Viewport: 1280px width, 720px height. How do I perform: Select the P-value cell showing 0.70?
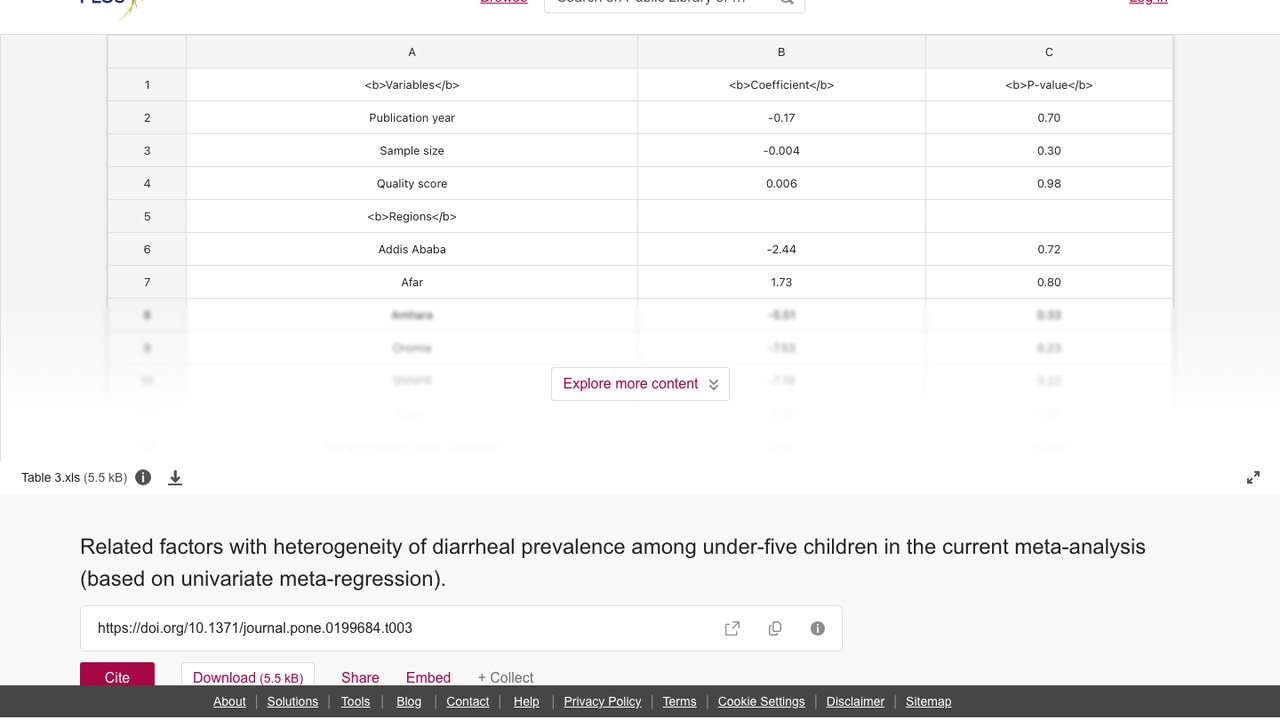tap(1049, 118)
